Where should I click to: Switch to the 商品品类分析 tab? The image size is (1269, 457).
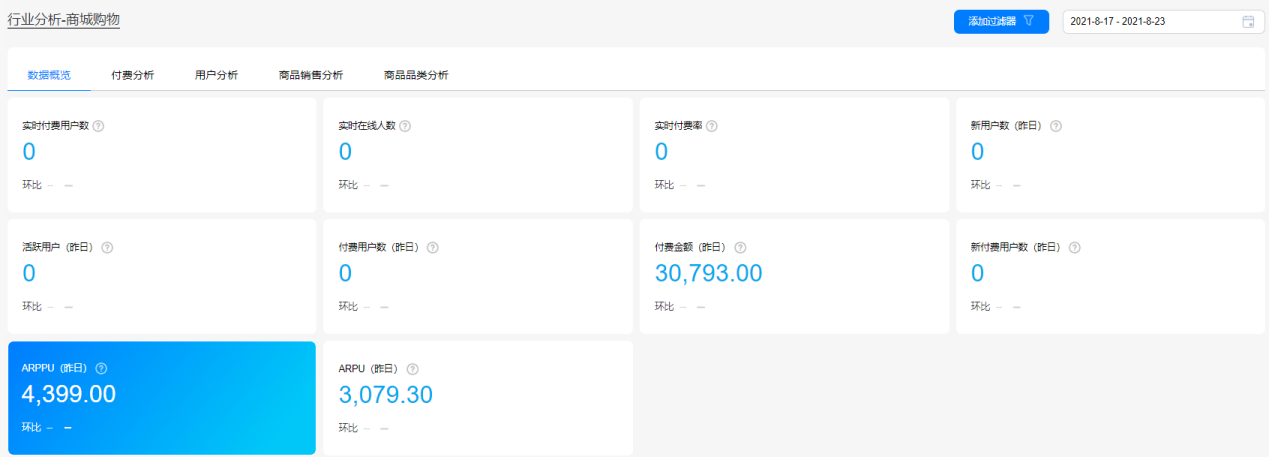click(x=416, y=75)
